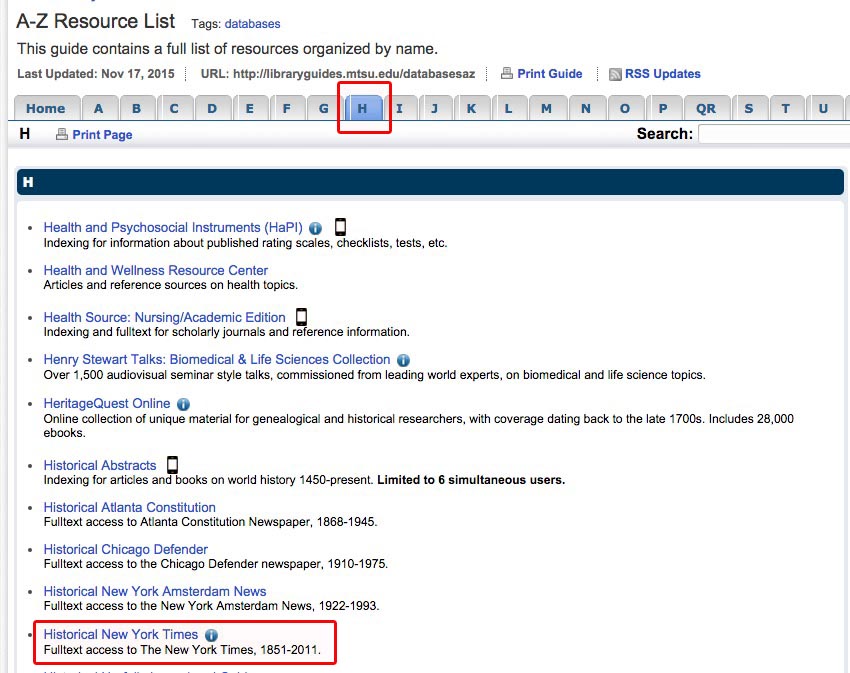Select the active H tab
850x673 pixels.
(x=363, y=108)
